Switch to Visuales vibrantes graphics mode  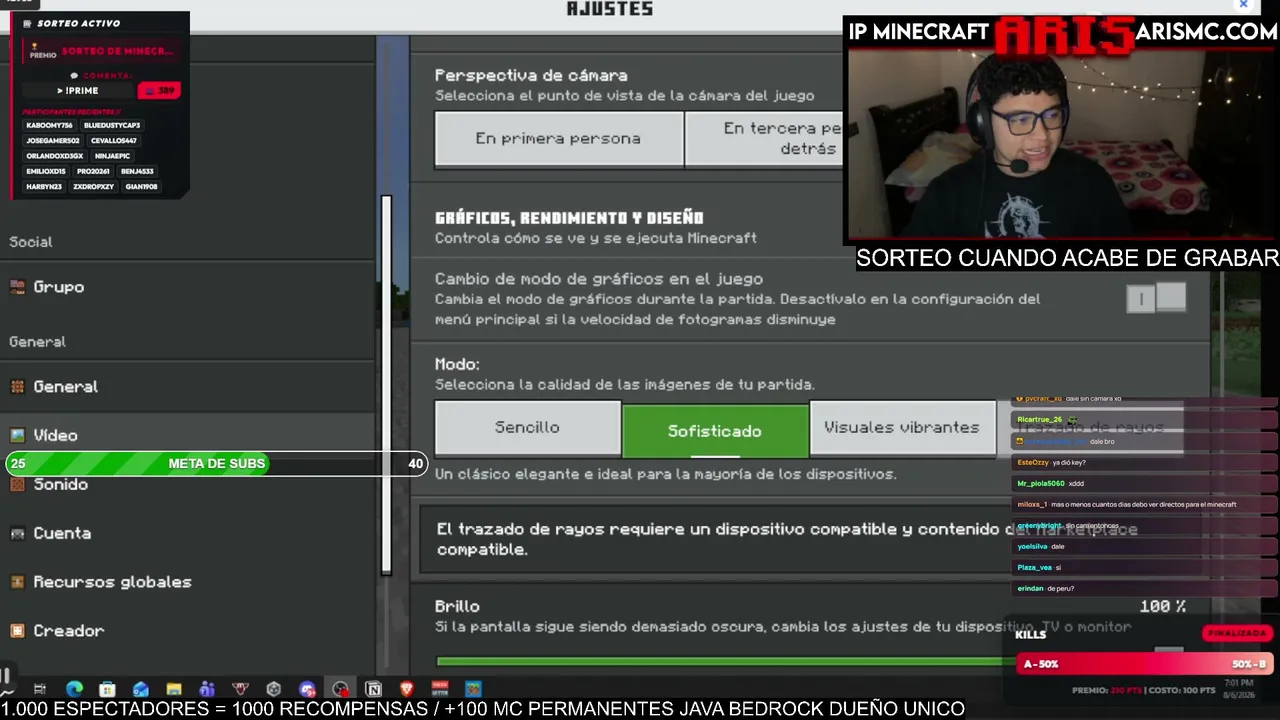point(902,428)
